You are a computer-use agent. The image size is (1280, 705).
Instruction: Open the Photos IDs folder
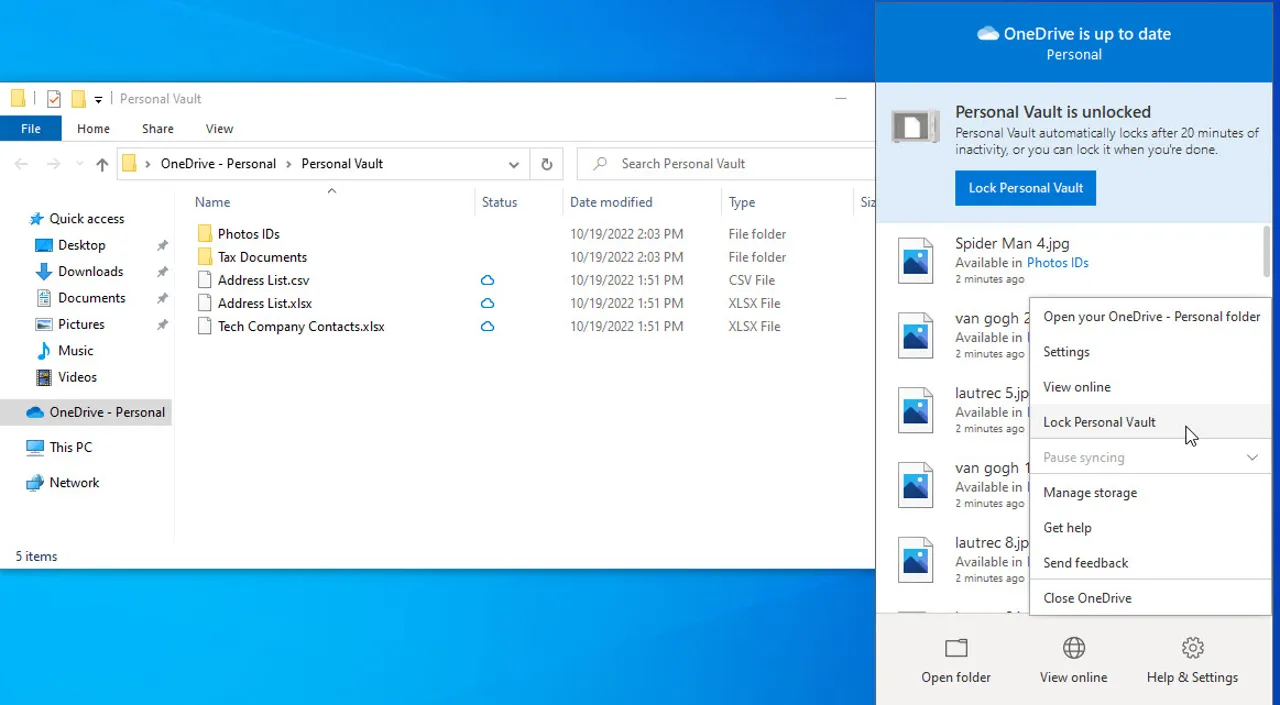click(x=248, y=234)
